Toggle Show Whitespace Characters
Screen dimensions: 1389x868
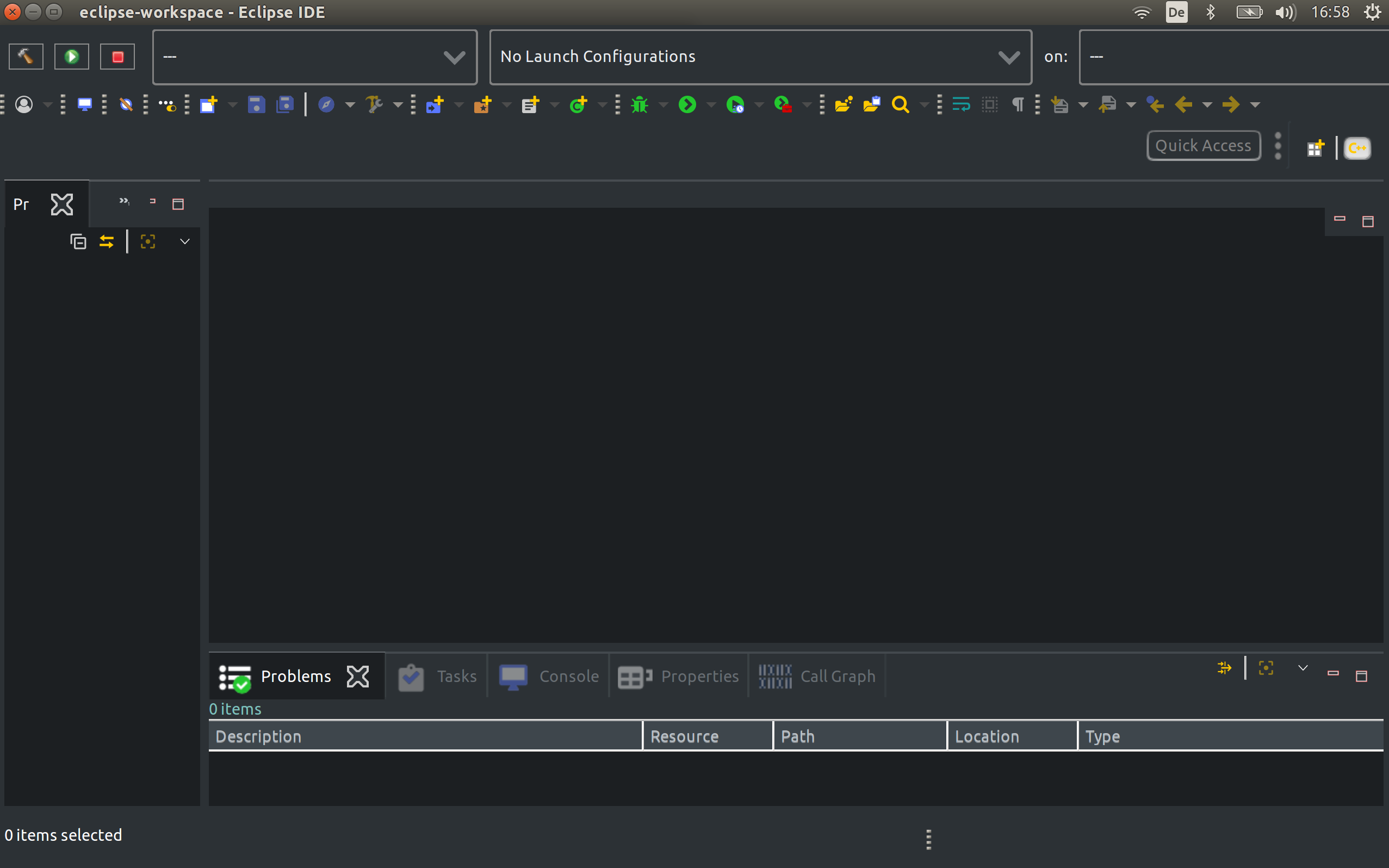[1017, 104]
